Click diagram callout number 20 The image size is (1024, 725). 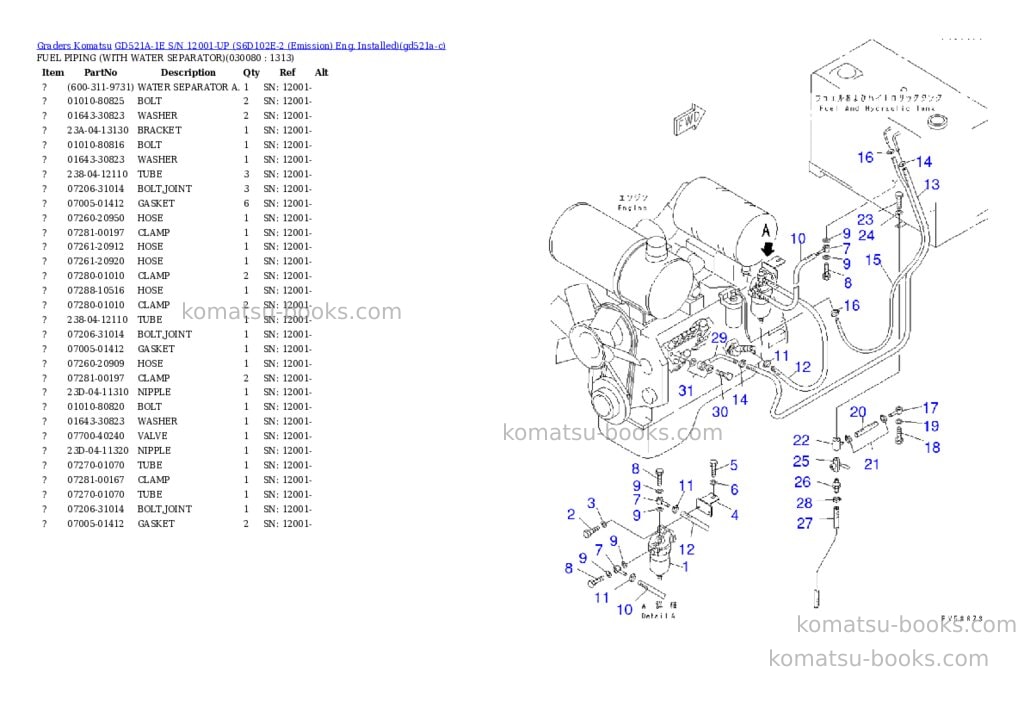(x=858, y=412)
